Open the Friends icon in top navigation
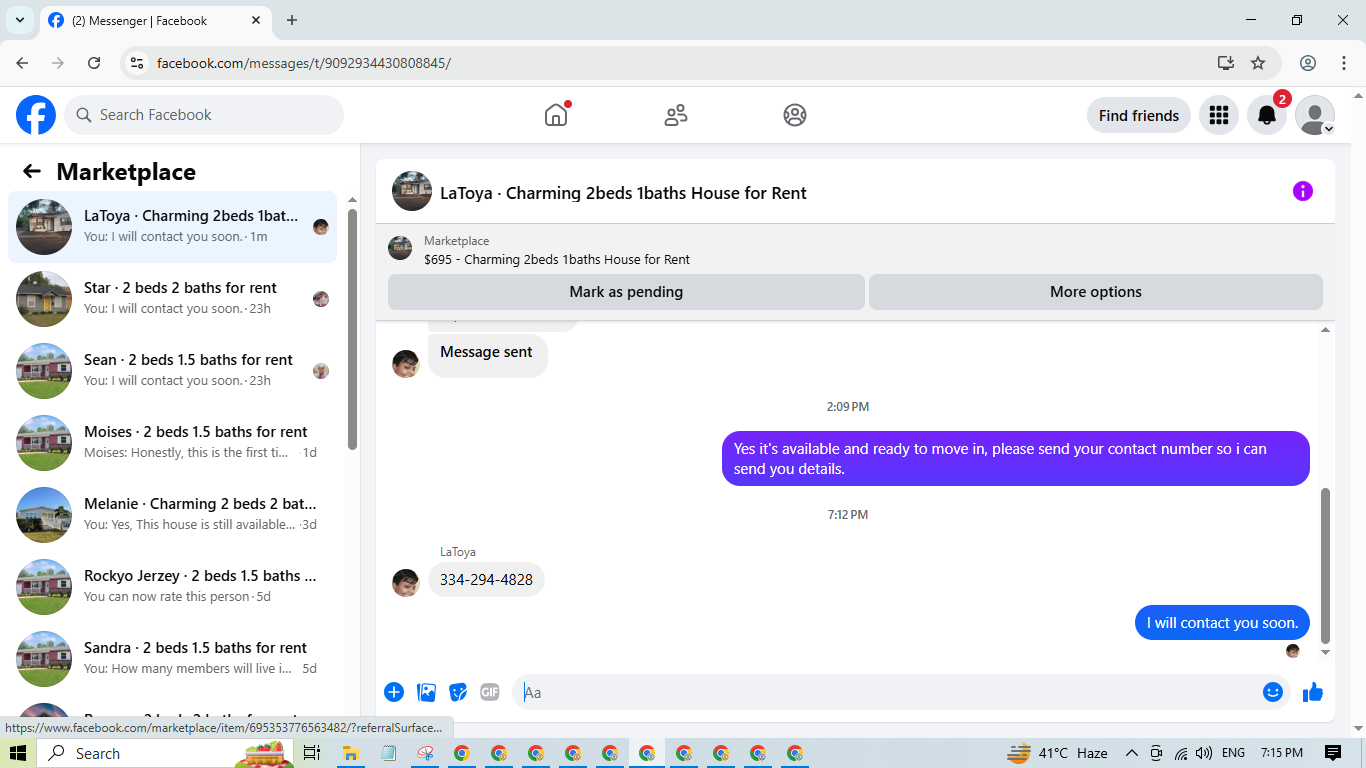 coord(676,115)
